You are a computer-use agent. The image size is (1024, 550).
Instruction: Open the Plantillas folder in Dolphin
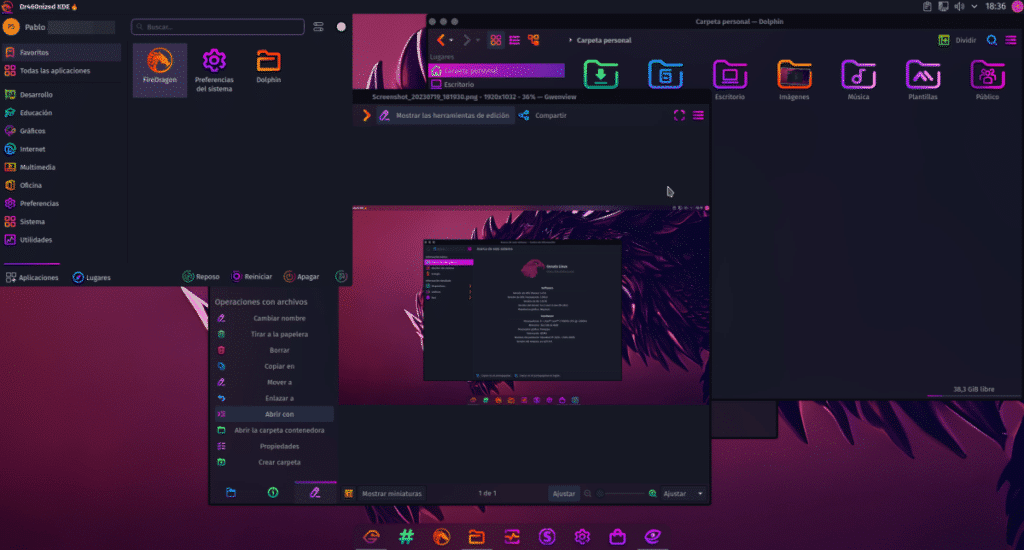(x=923, y=79)
